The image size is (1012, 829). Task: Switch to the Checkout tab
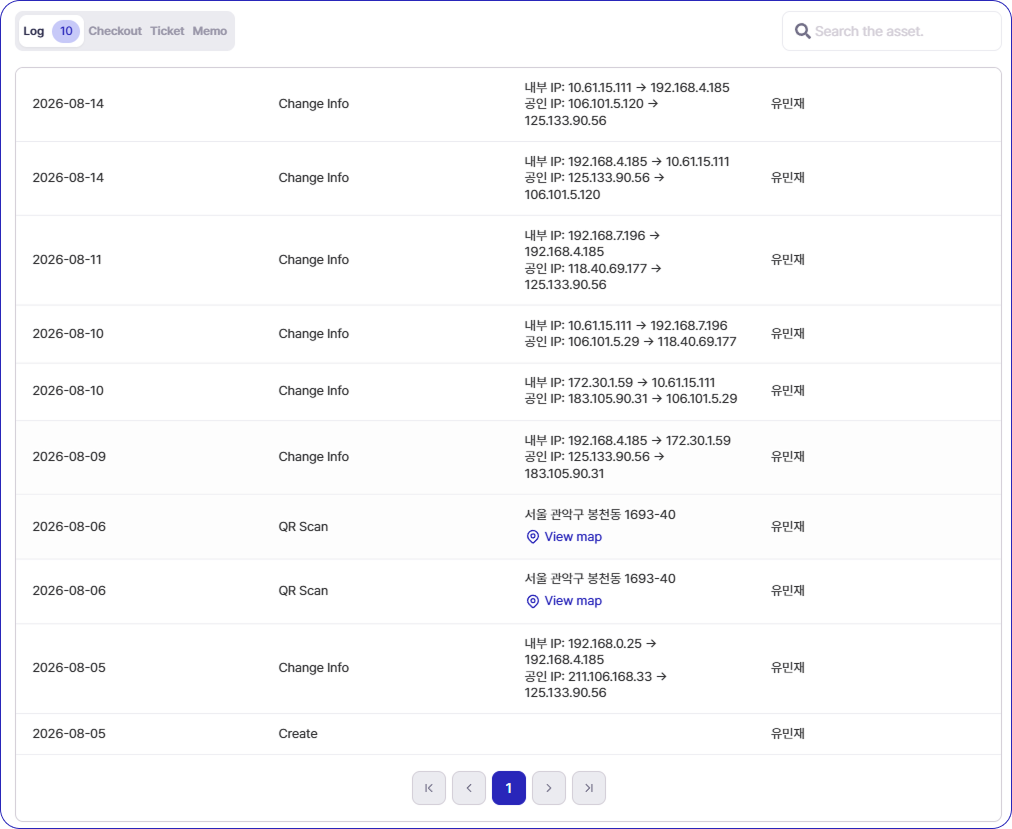pos(115,31)
